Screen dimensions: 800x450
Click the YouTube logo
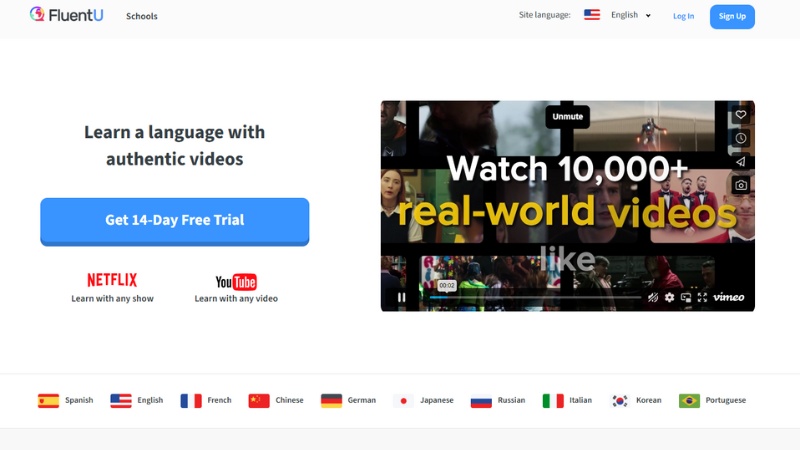click(236, 282)
